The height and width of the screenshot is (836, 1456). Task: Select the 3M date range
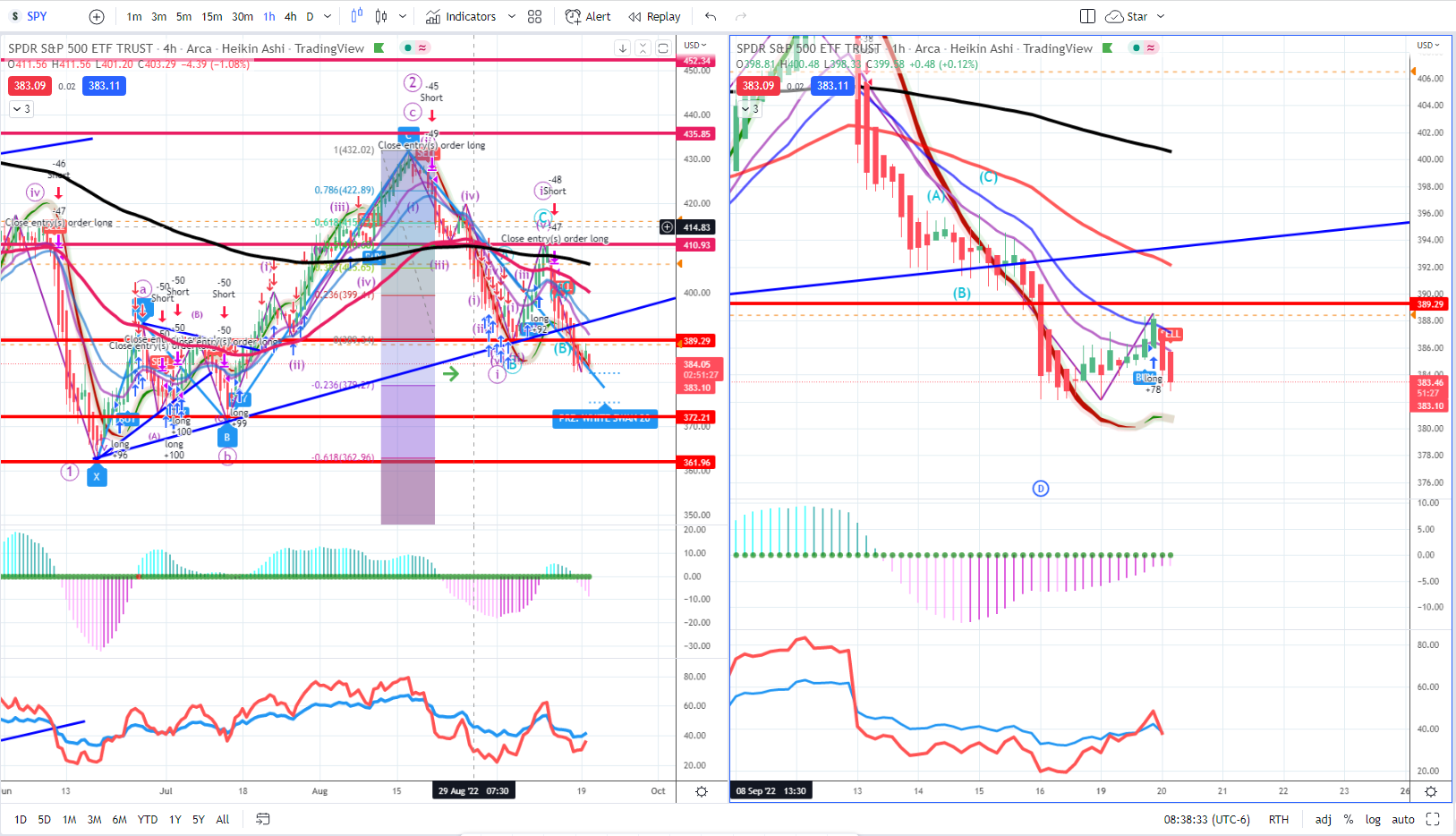click(x=94, y=819)
